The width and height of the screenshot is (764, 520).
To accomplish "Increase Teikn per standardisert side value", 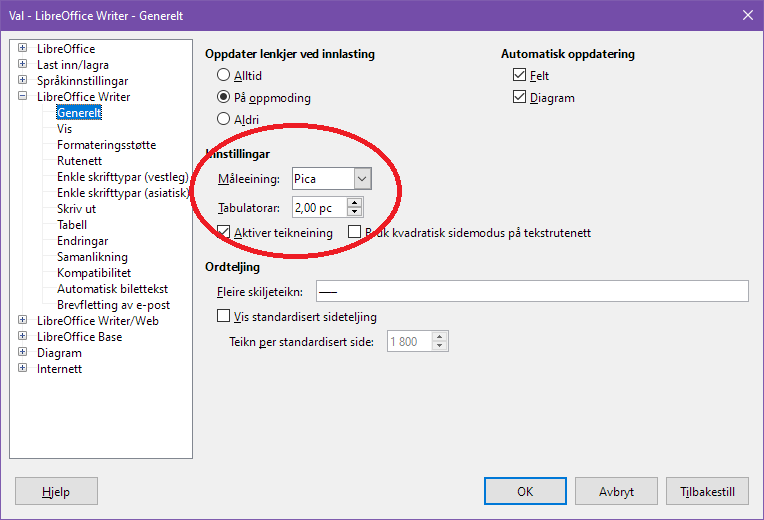I will pos(439,336).
